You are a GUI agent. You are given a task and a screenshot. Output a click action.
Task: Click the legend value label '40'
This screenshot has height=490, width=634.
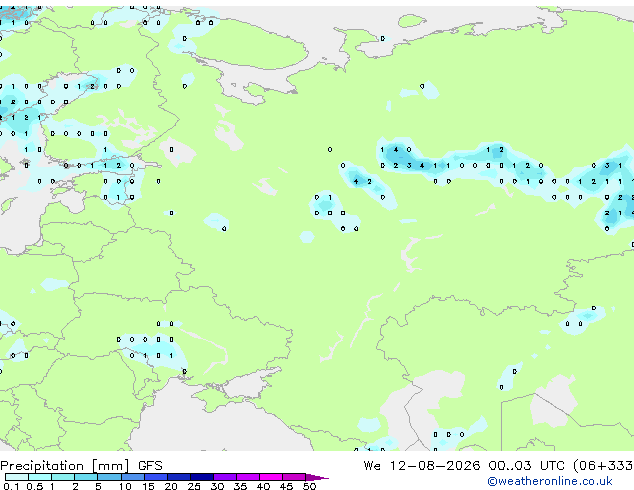[263, 486]
